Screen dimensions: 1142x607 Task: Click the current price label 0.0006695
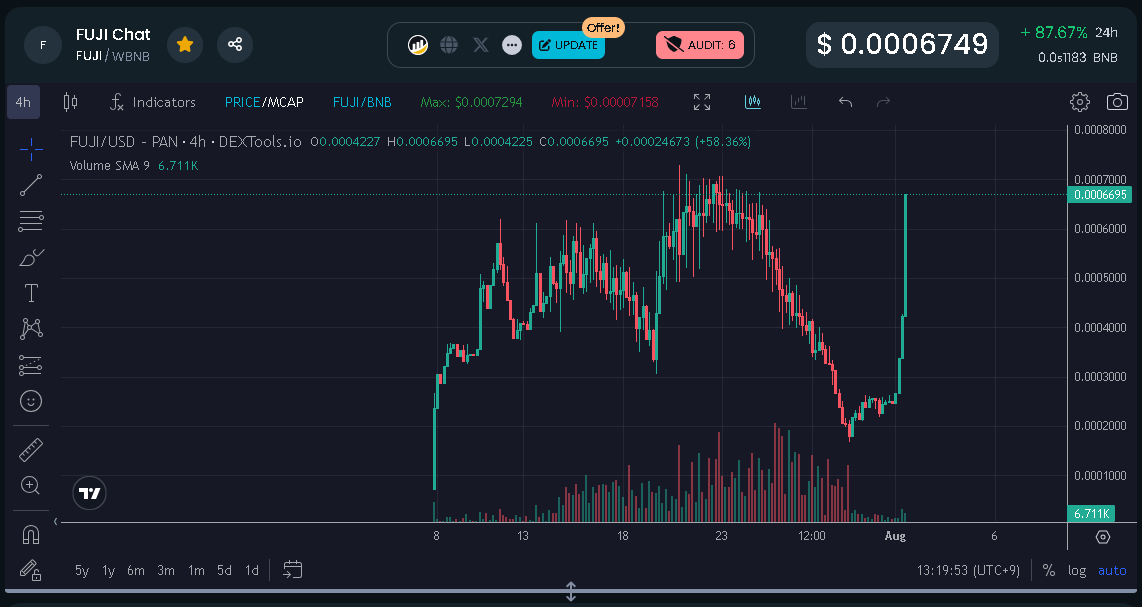(1100, 195)
